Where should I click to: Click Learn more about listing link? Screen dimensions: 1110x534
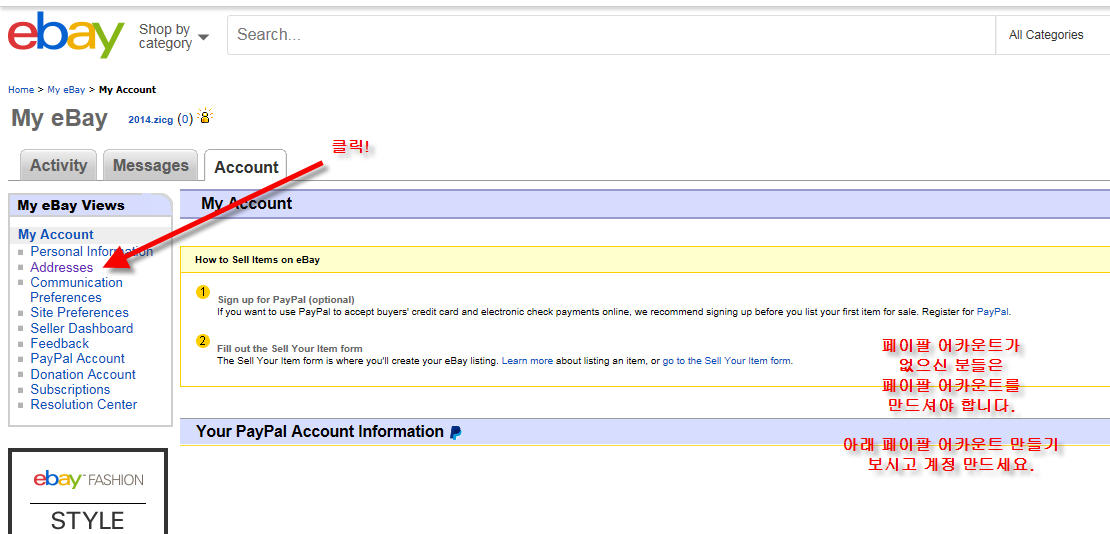(527, 360)
